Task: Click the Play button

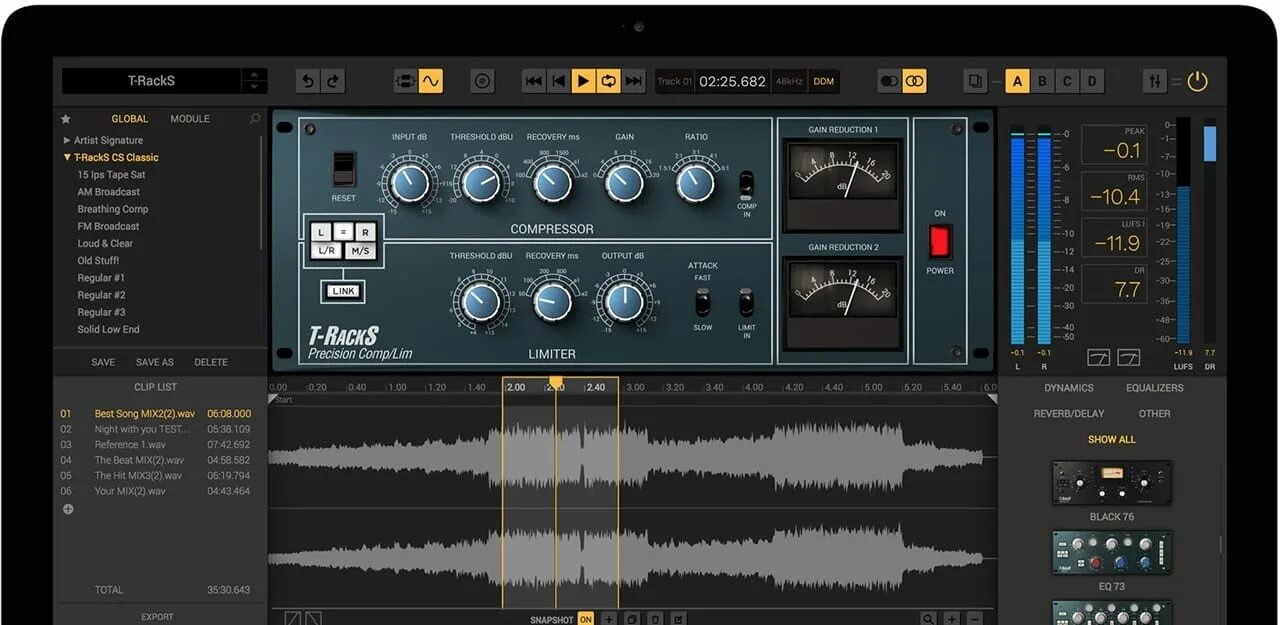Action: coord(583,81)
